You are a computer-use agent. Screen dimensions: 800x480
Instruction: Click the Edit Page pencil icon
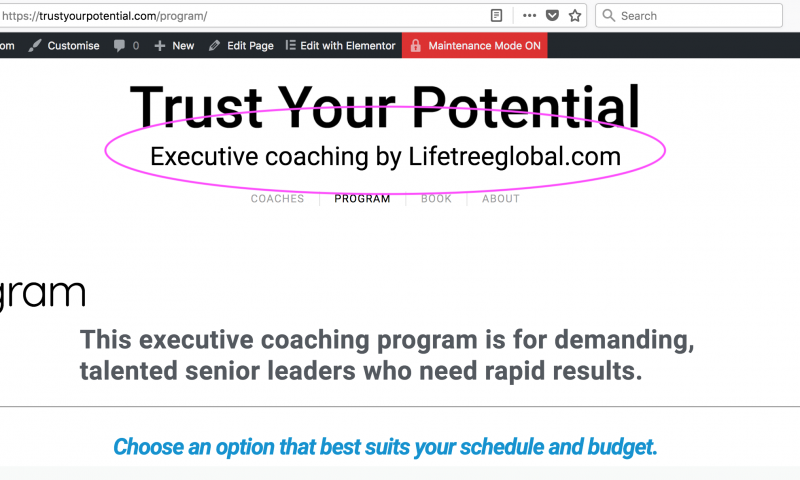tap(214, 46)
